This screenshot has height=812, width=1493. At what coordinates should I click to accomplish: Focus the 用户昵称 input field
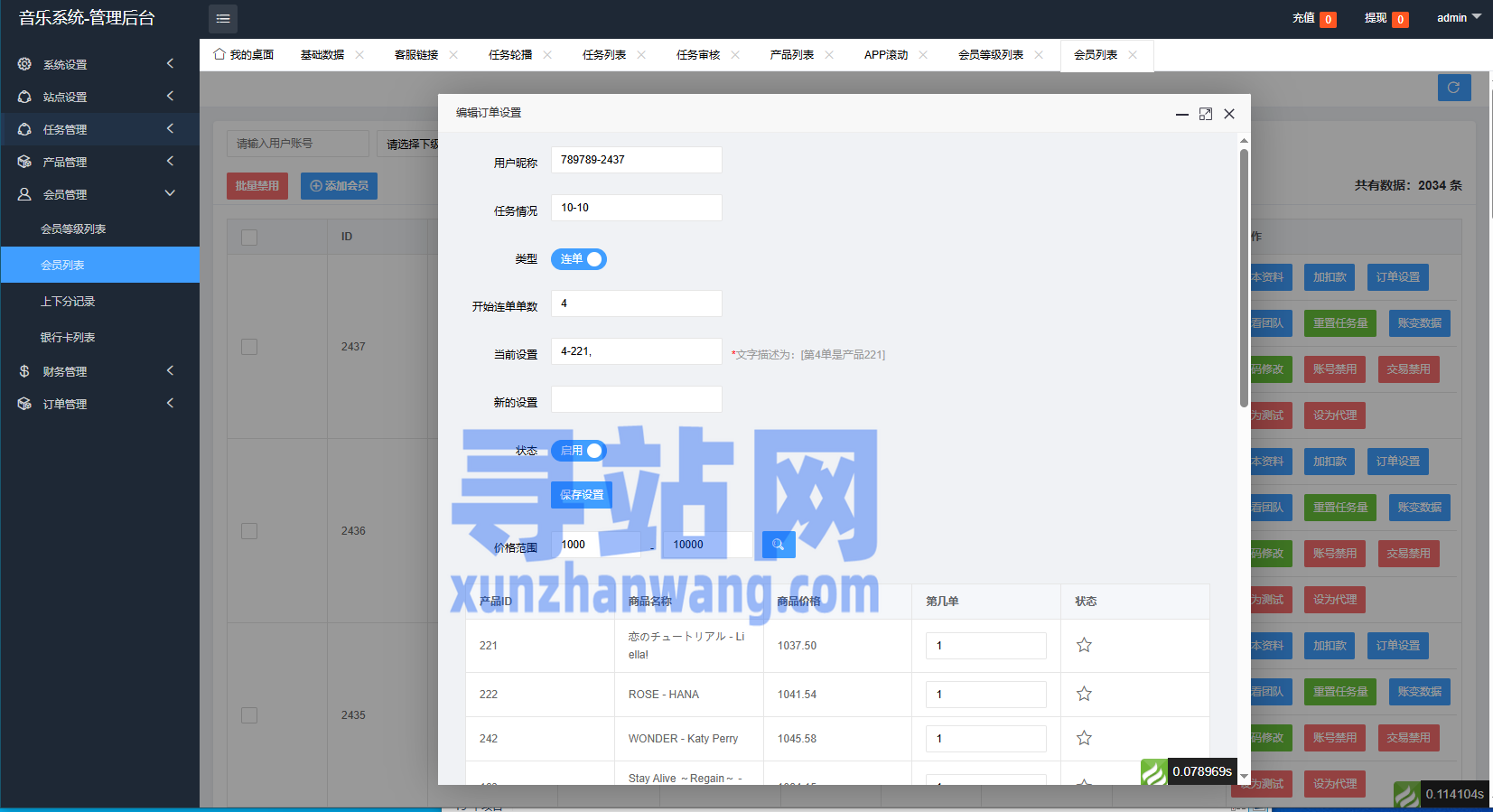point(637,160)
